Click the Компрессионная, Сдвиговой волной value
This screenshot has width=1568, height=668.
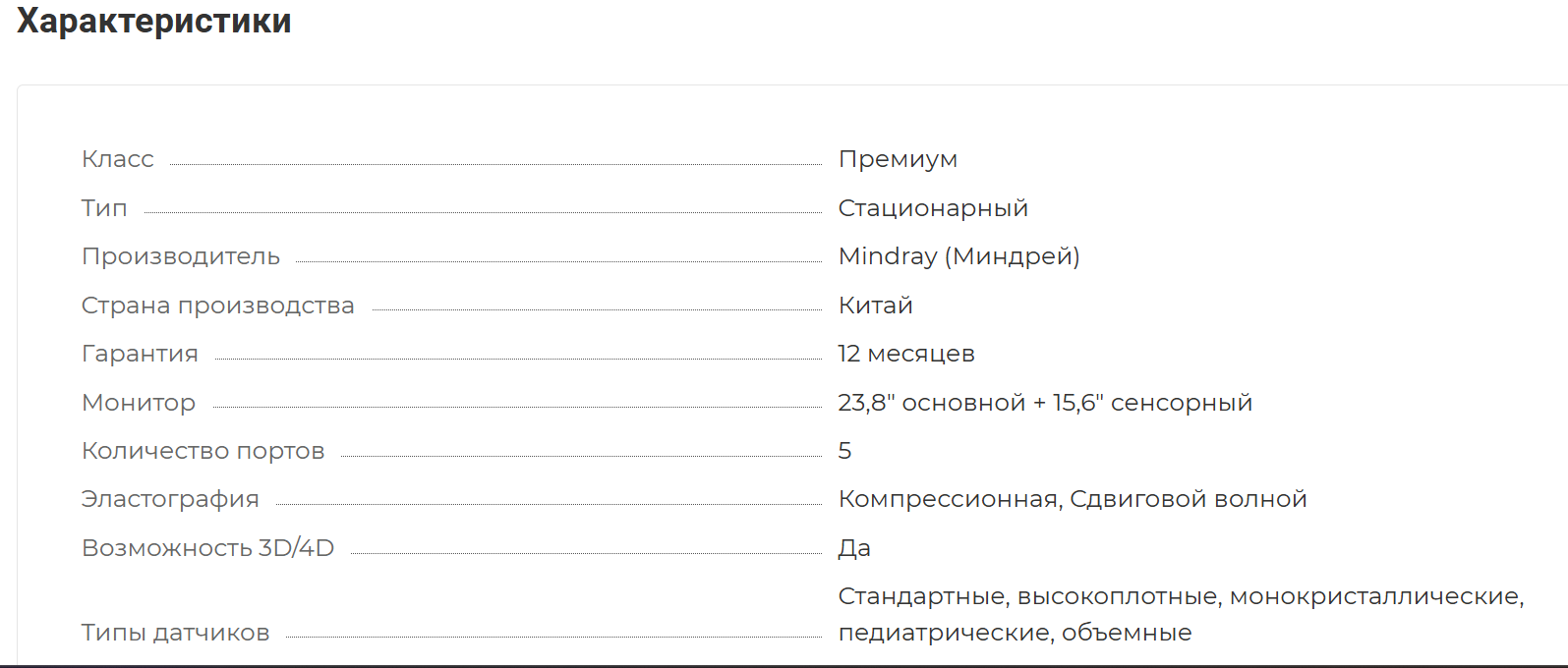pyautogui.click(x=1073, y=499)
